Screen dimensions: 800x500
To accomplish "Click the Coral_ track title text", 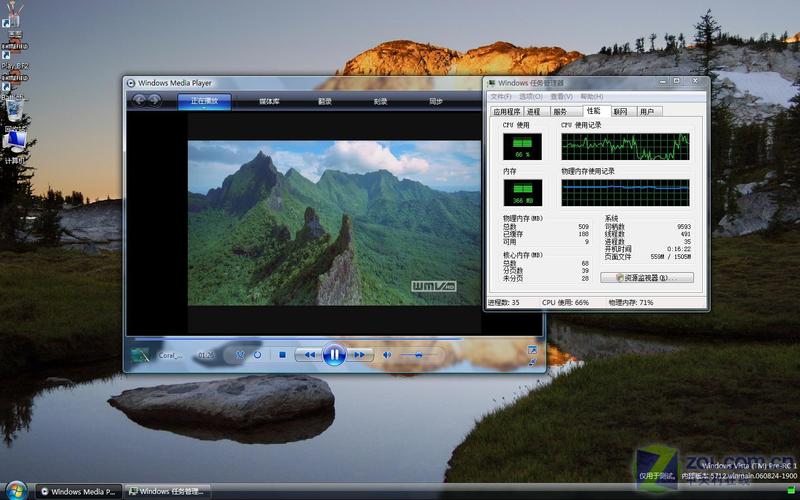I will click(170, 355).
